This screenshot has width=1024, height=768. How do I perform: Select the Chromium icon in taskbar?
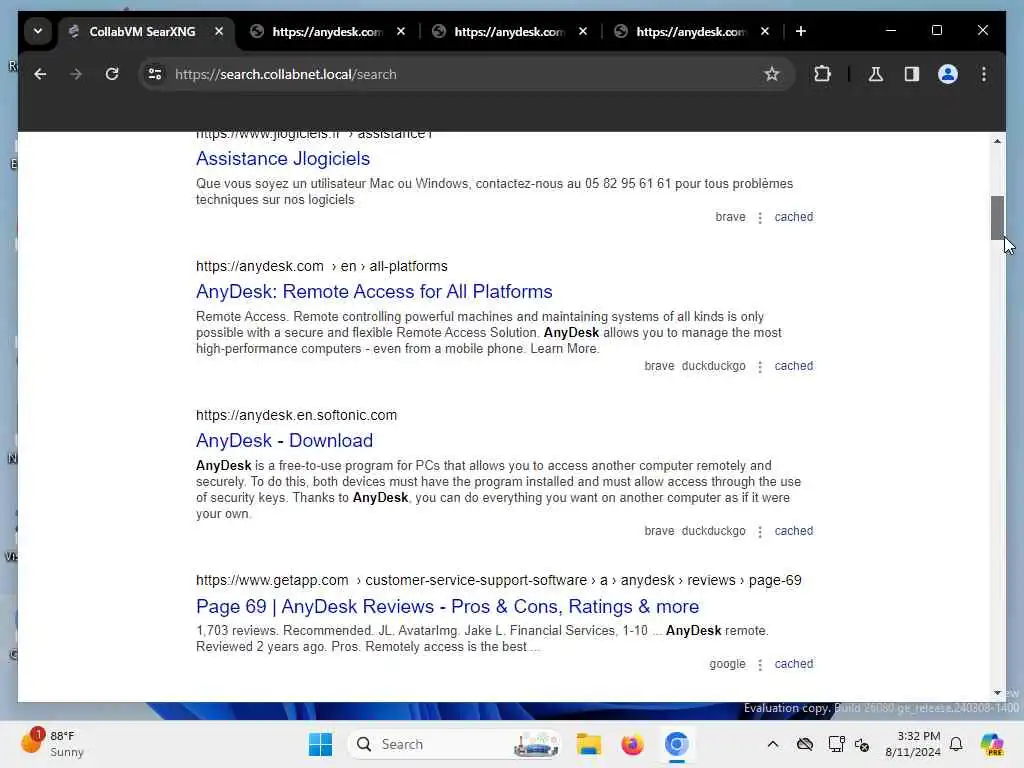click(x=677, y=744)
